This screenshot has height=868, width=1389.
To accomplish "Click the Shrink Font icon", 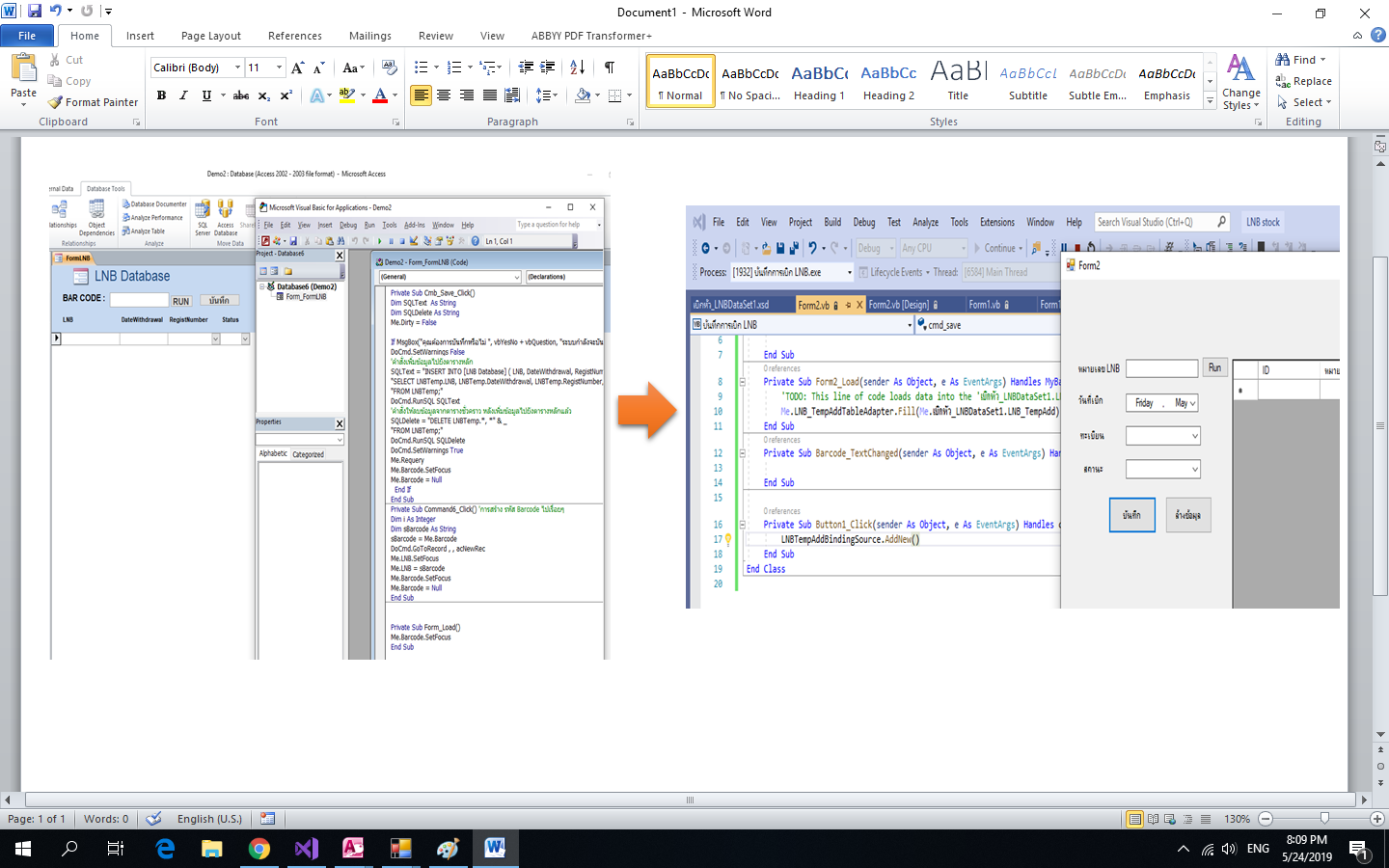I will [x=319, y=68].
